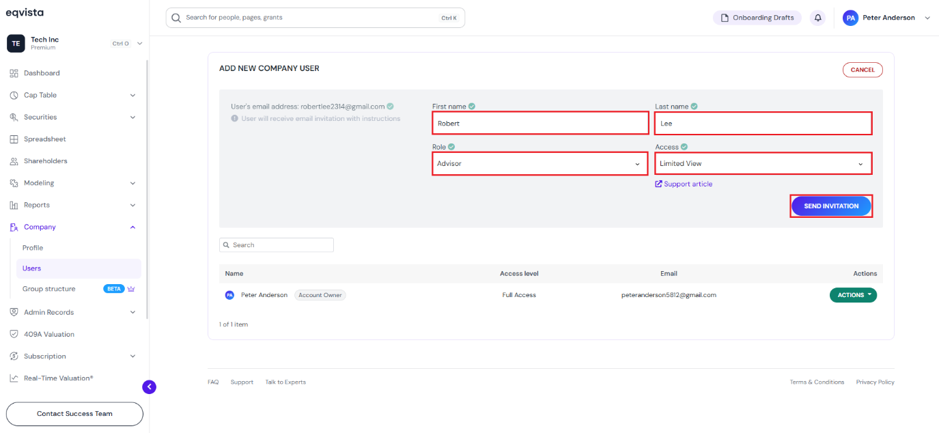Click the Shareholders people icon
Screen dimensions: 939x433
[14, 161]
